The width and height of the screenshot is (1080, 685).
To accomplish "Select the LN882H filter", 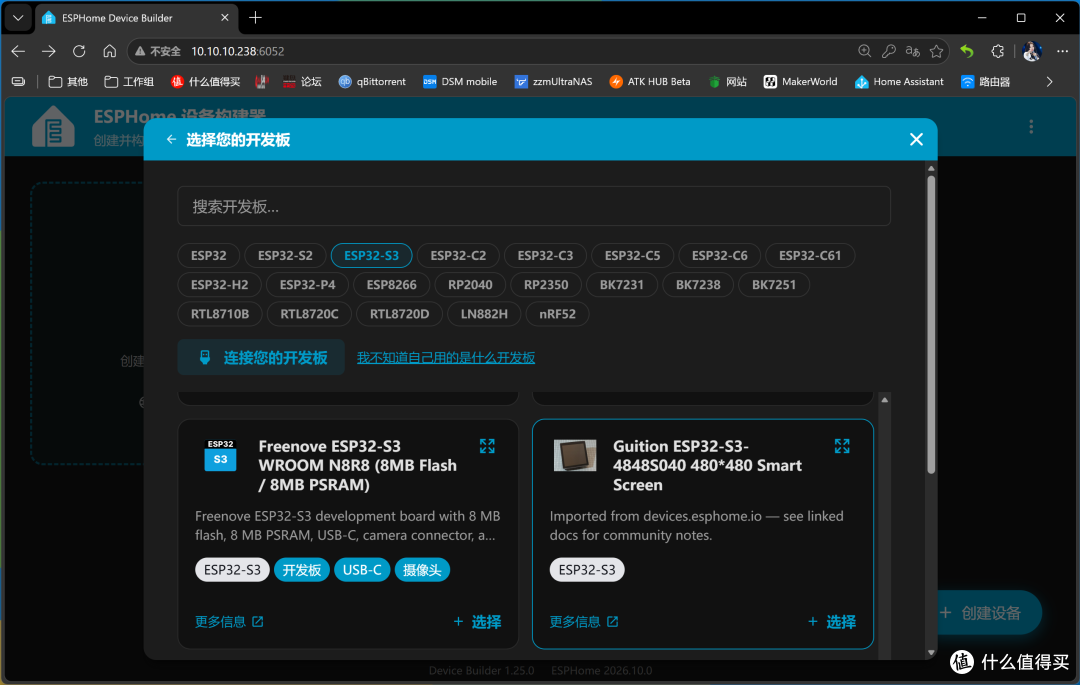I will click(x=484, y=314).
